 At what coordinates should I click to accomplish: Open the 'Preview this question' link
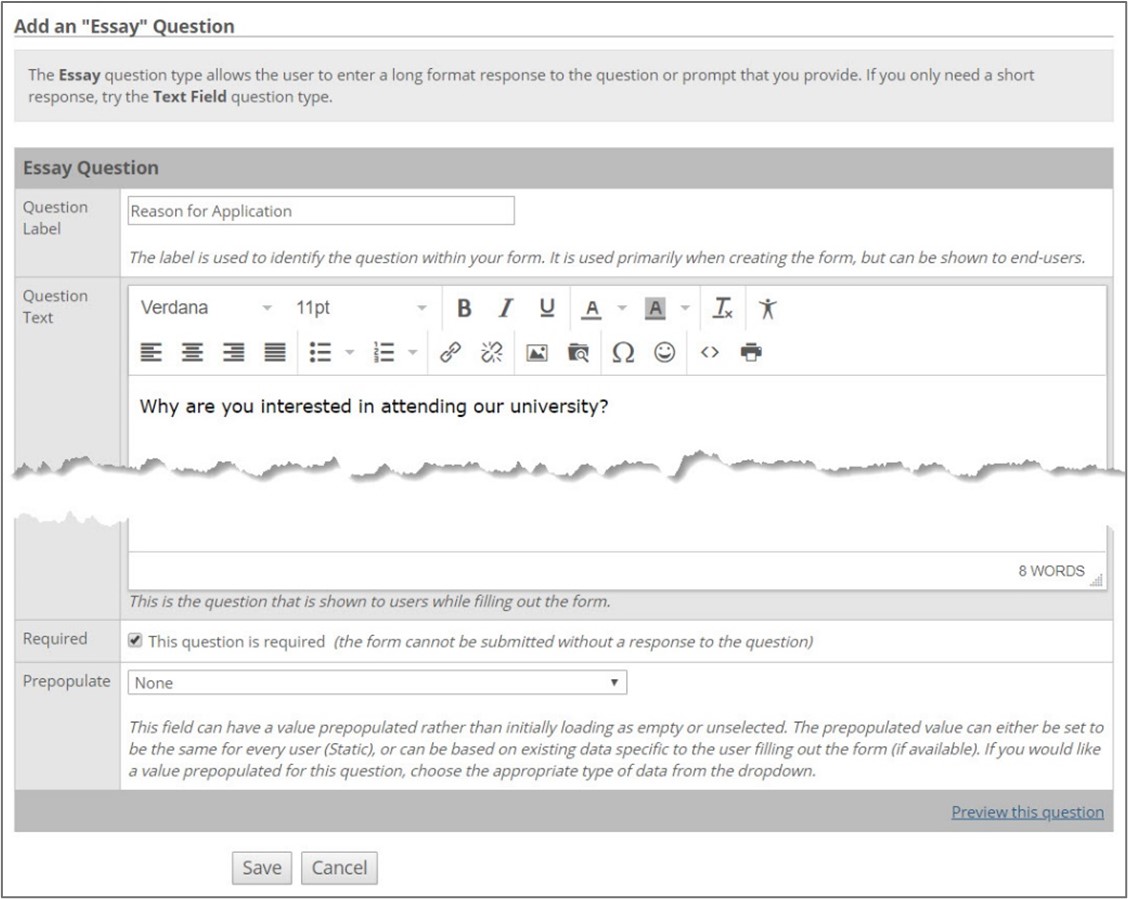1027,812
